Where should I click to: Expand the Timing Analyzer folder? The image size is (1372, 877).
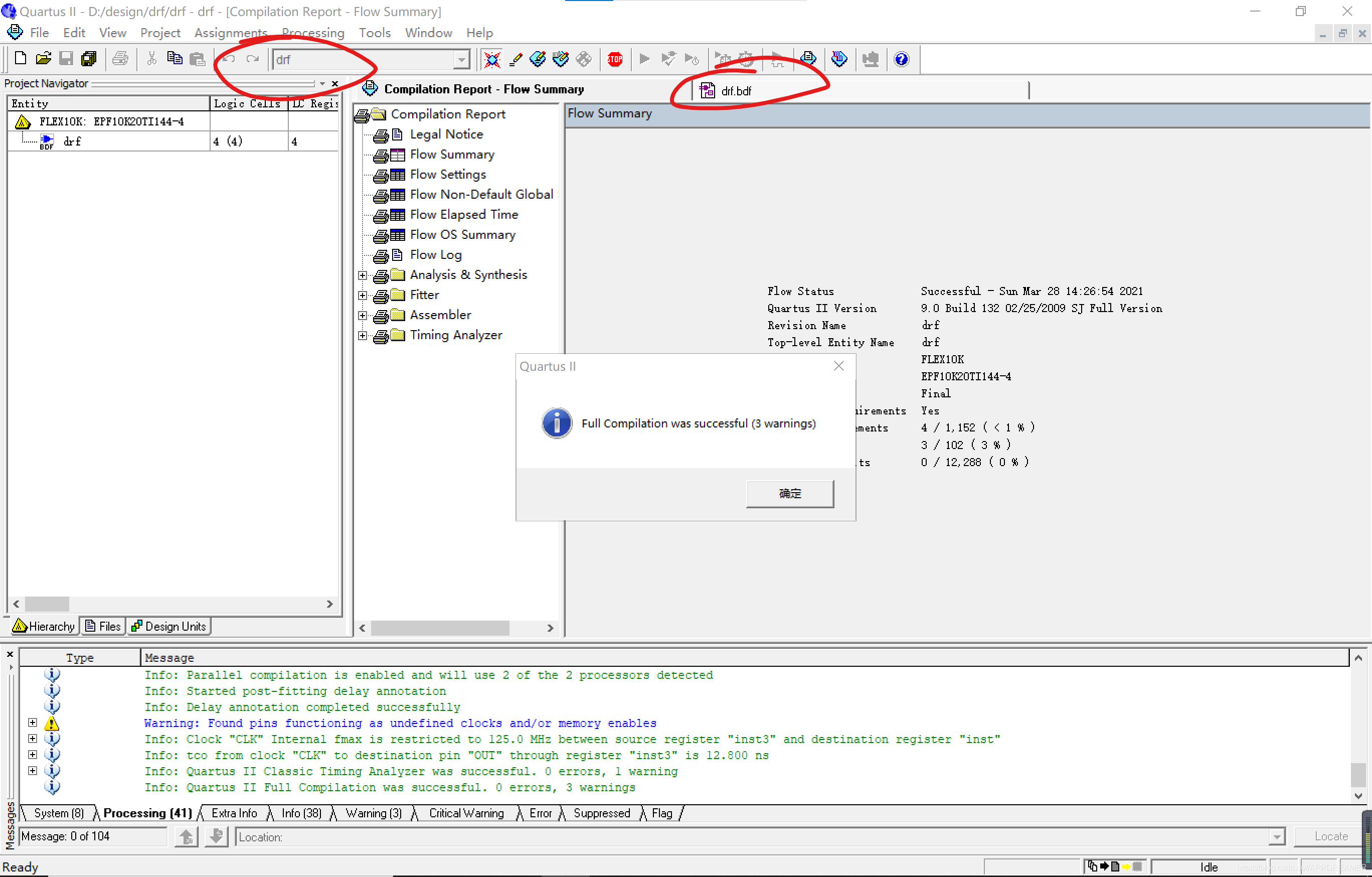coord(363,335)
